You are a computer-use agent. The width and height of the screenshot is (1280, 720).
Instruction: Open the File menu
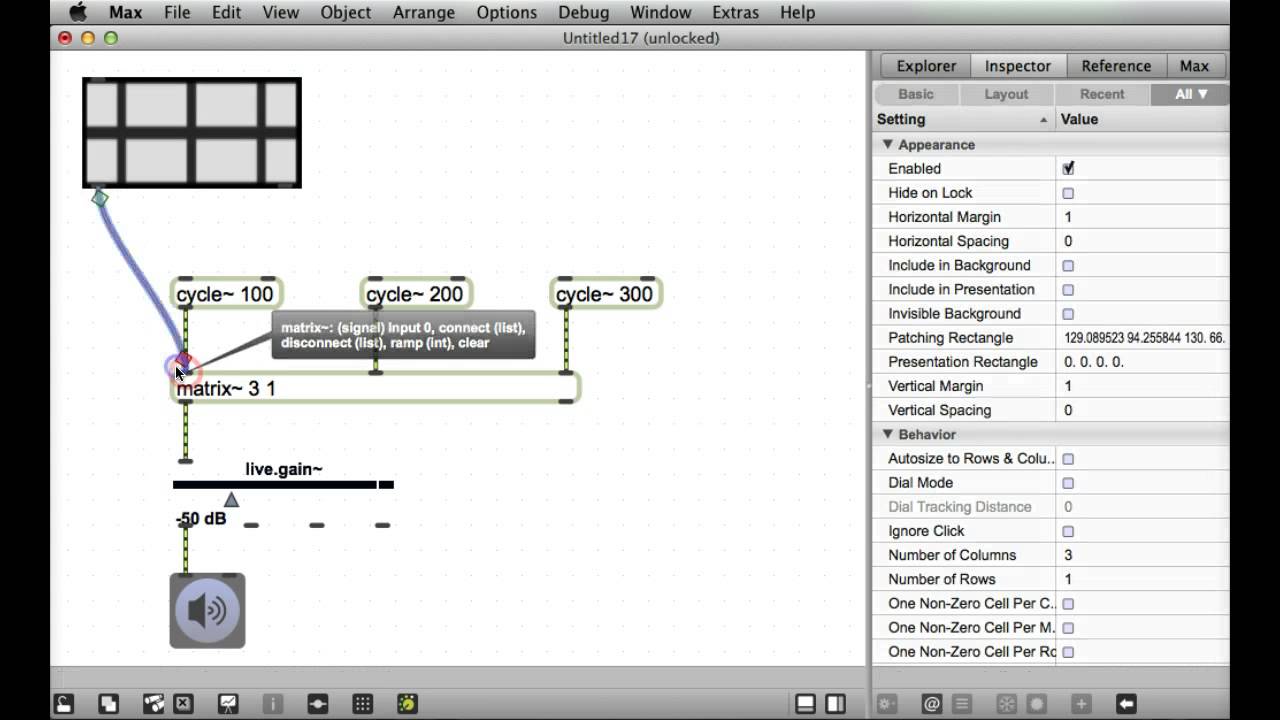[177, 12]
